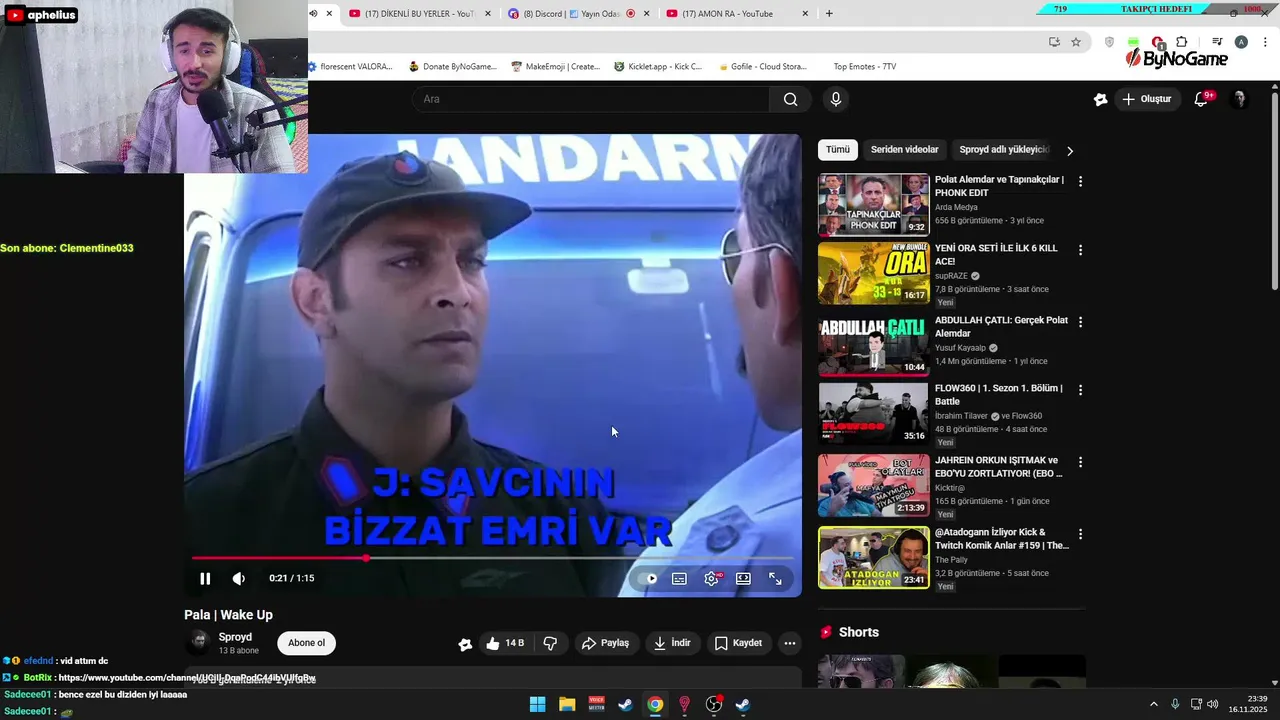Open options for FLOW360 video
The width and height of the screenshot is (1280, 720).
point(1080,390)
